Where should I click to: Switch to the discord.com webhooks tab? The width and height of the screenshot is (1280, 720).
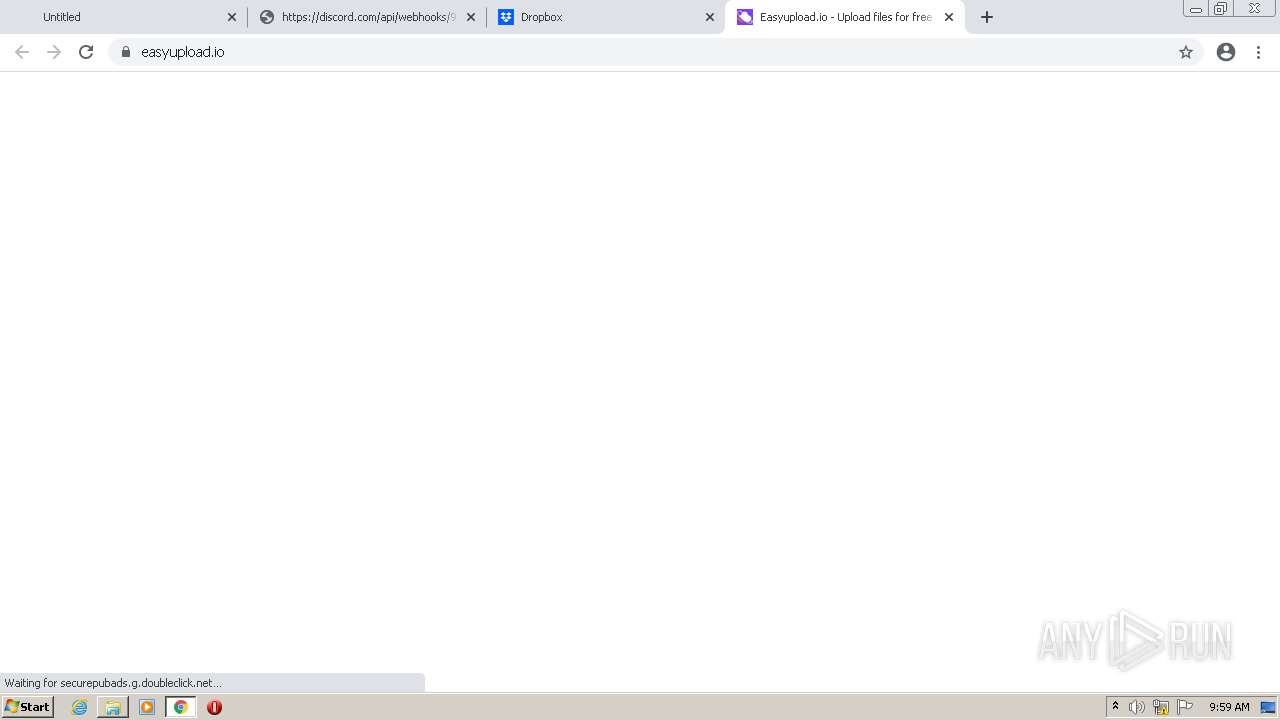pyautogui.click(x=366, y=17)
